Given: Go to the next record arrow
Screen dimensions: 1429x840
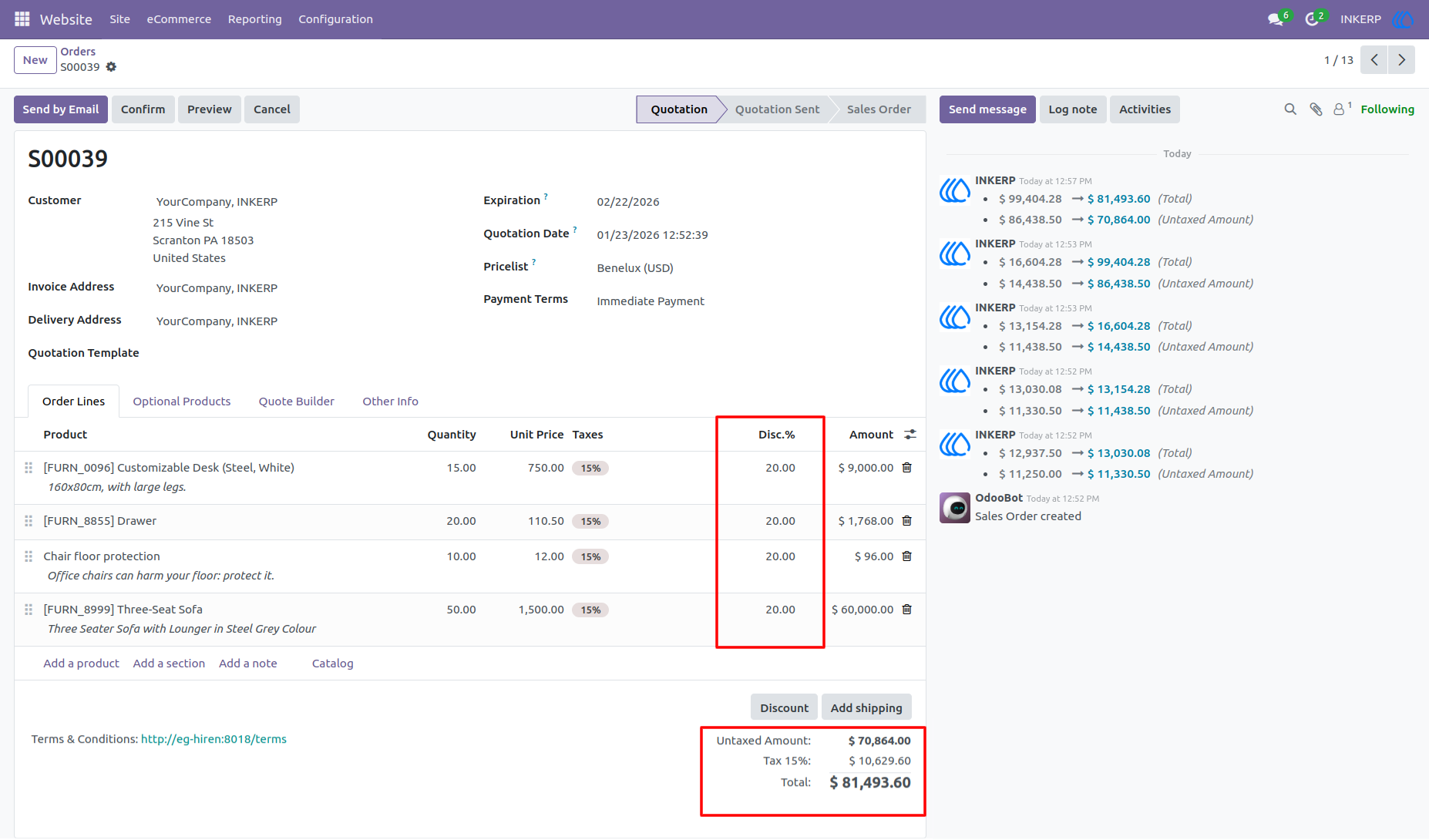Looking at the screenshot, I should pyautogui.click(x=1401, y=60).
